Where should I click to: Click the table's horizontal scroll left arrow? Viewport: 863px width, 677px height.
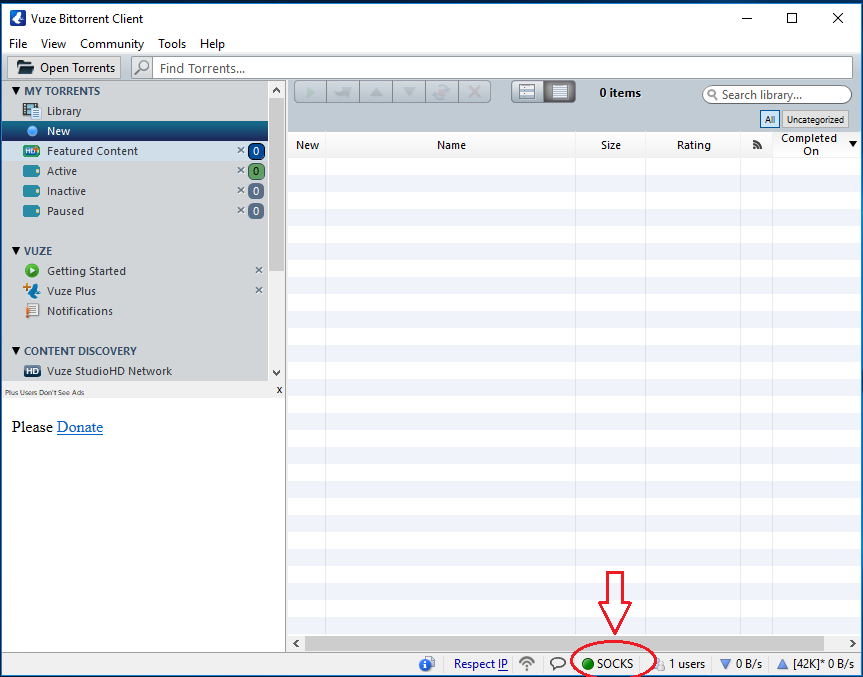click(x=296, y=643)
